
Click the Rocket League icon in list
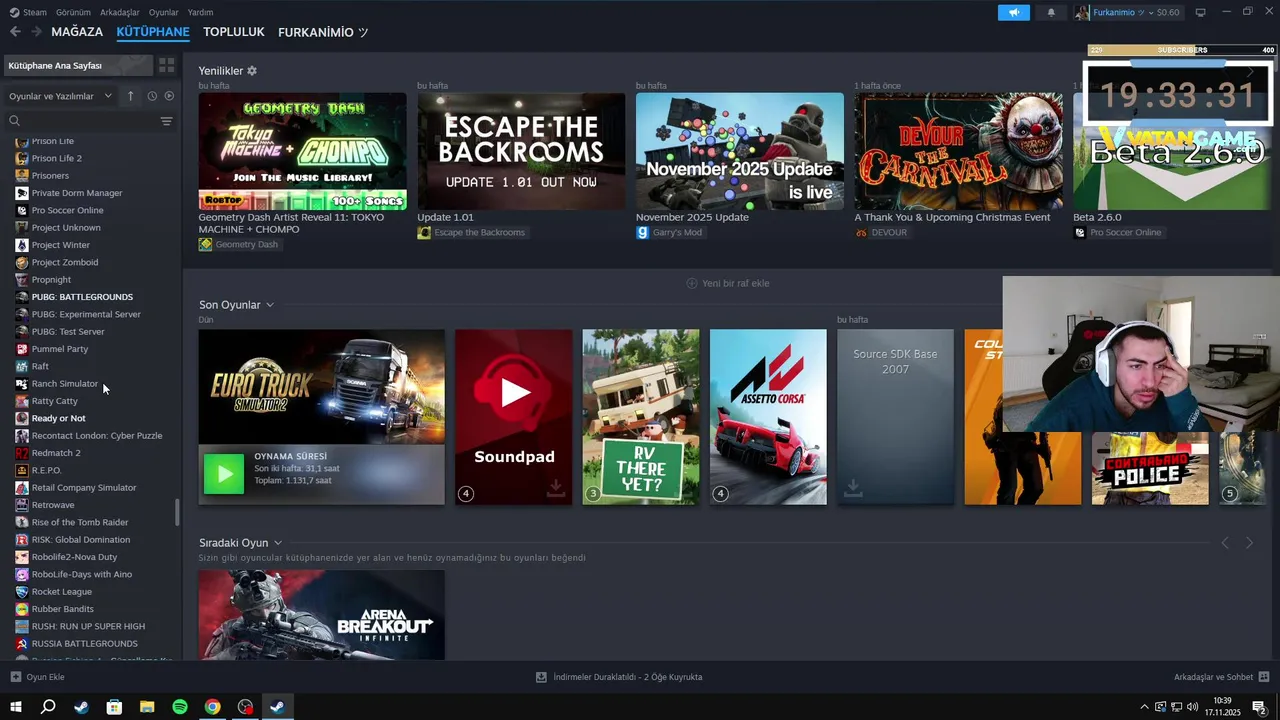tap(22, 591)
